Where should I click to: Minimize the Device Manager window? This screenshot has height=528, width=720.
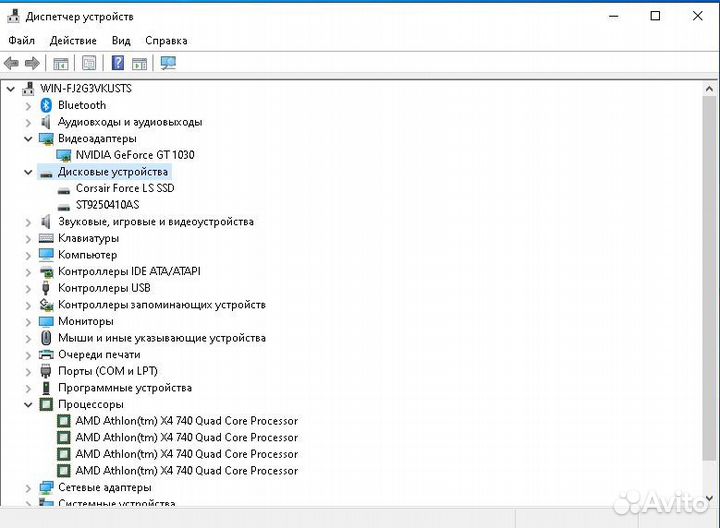(613, 16)
